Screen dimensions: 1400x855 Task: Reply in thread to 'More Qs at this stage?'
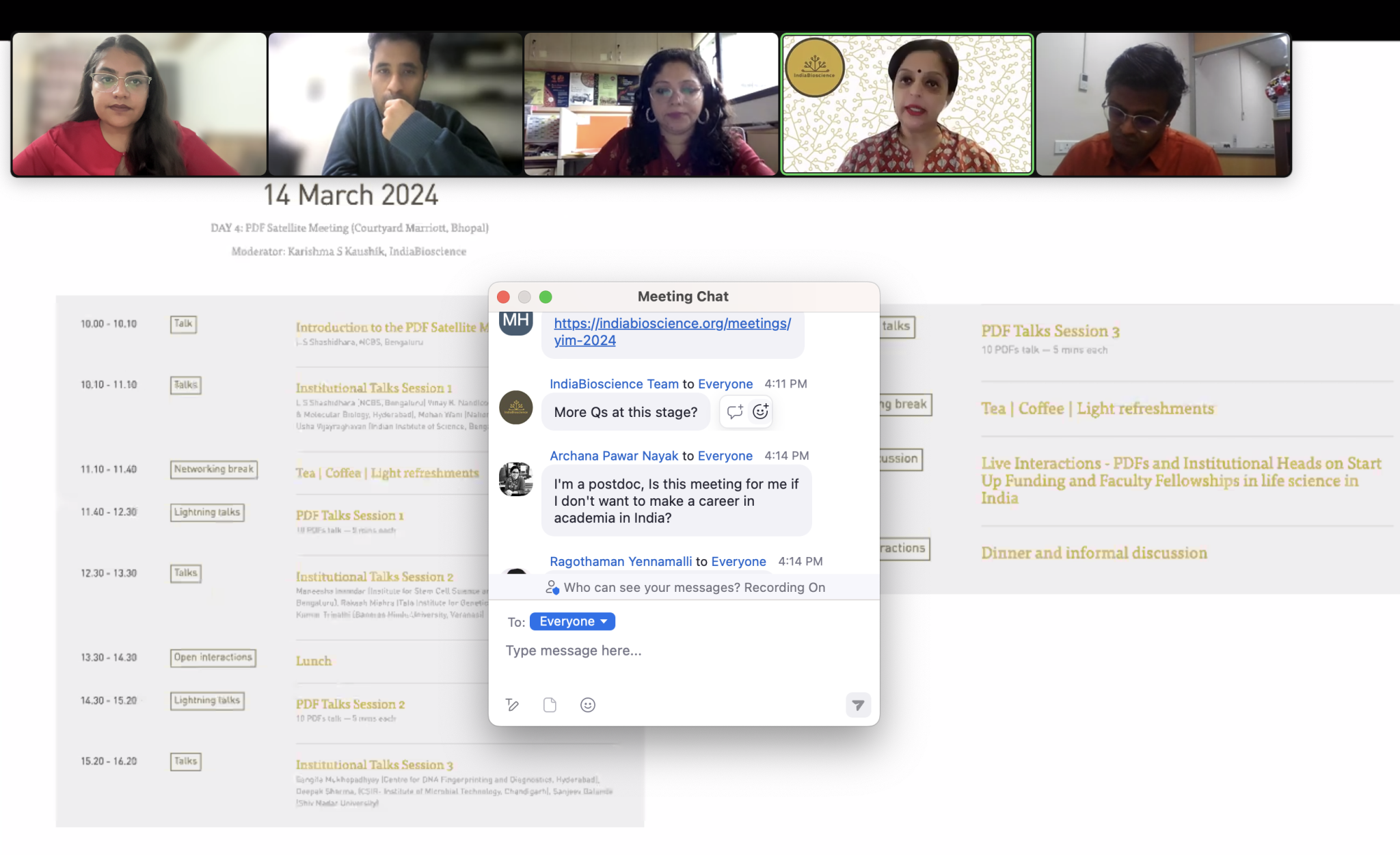pos(735,411)
